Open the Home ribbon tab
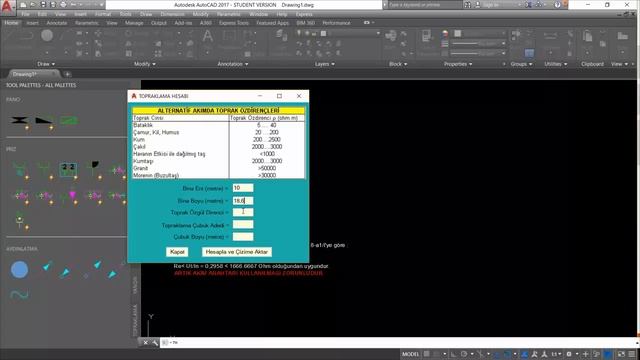This screenshot has width=640, height=360. [11, 23]
